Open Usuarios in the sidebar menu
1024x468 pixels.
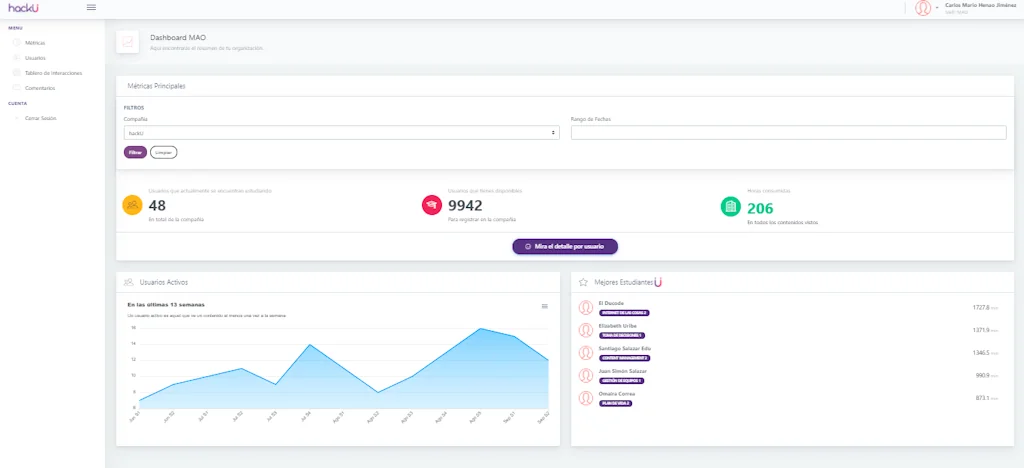(35, 58)
